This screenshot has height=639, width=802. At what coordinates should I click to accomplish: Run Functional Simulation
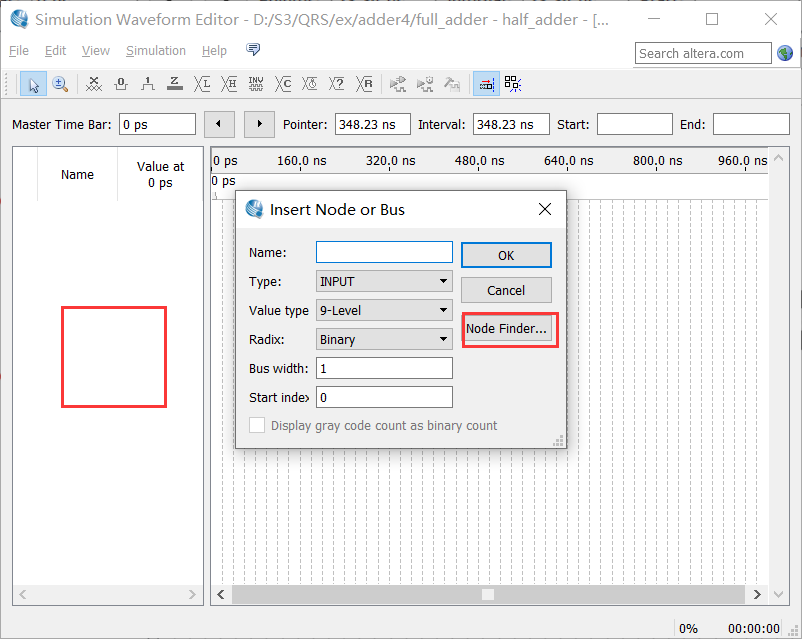coord(397,84)
